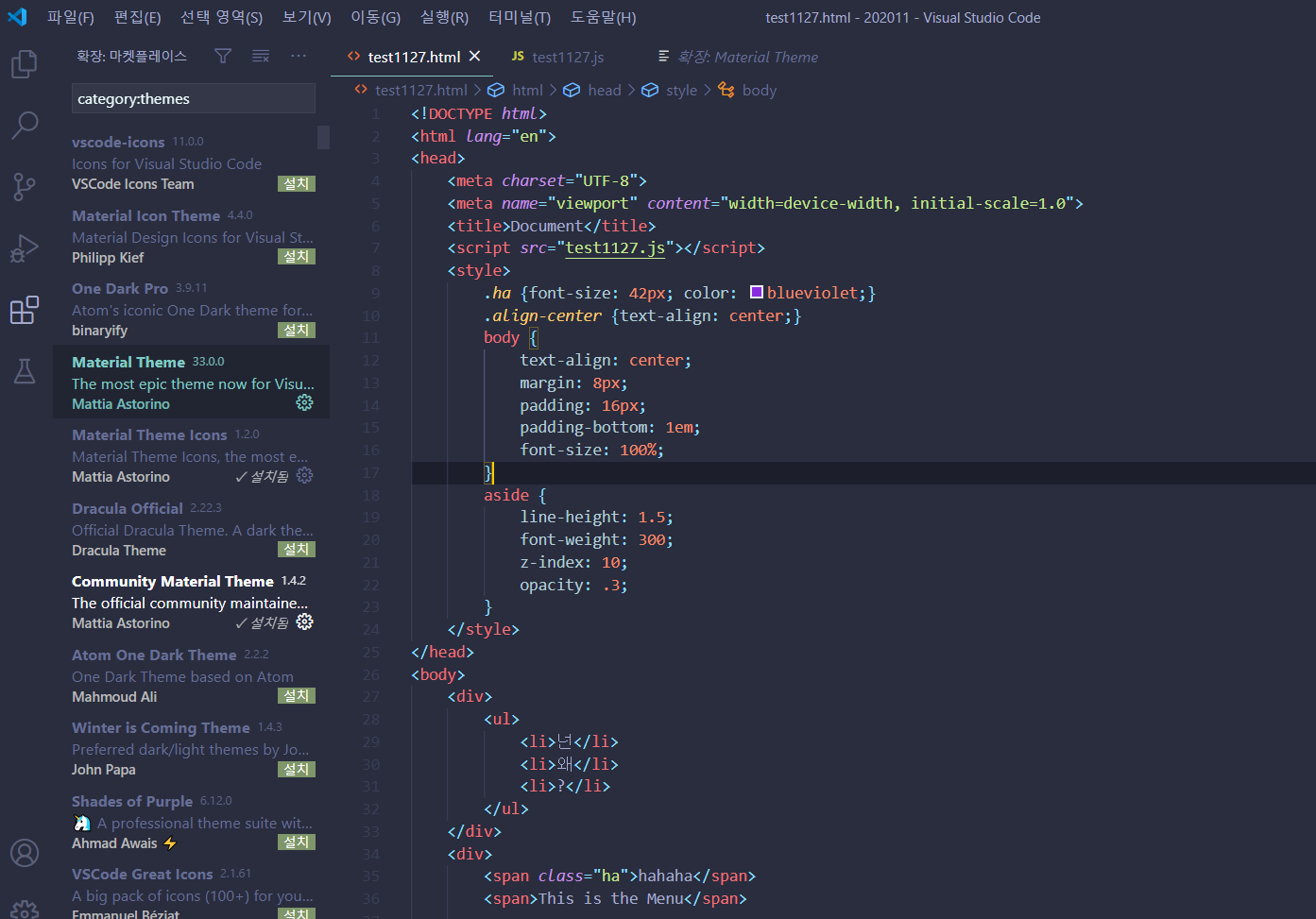This screenshot has width=1316, height=919.
Task: Open the 이동(G) menu
Action: click(376, 17)
